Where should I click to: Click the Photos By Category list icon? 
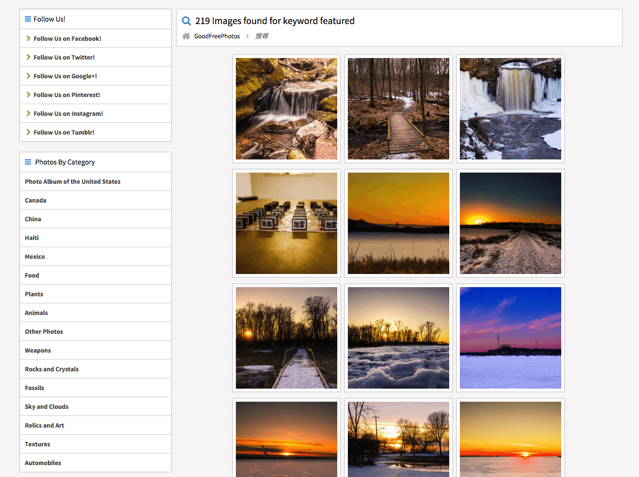28,162
